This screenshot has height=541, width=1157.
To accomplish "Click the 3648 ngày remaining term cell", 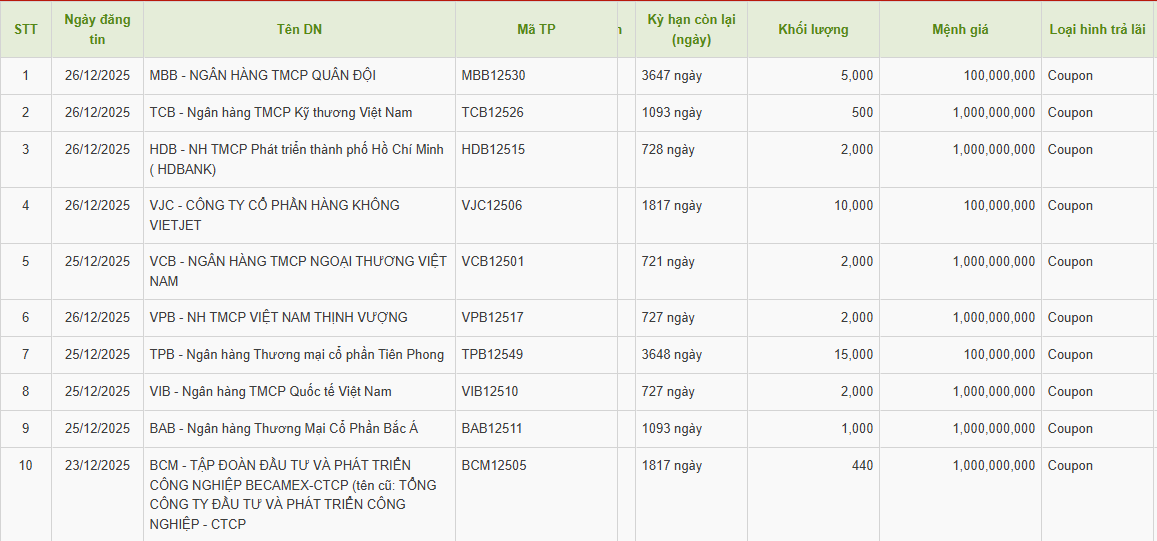I will tap(672, 355).
